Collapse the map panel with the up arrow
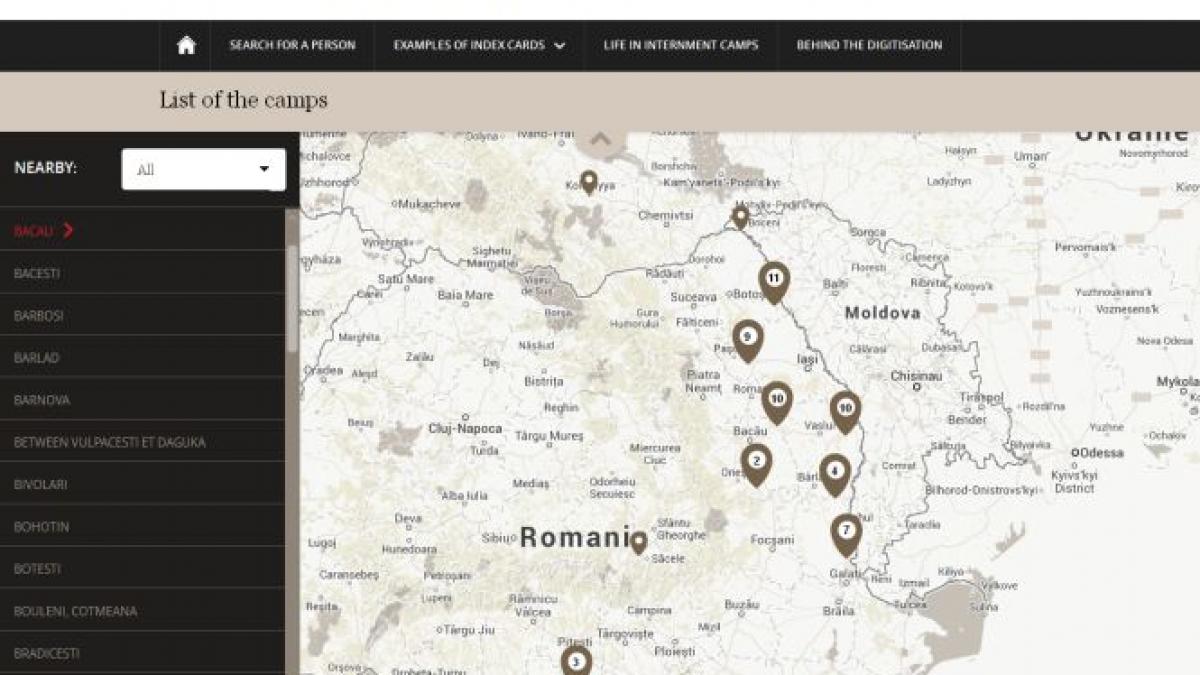The height and width of the screenshot is (675, 1200). click(601, 137)
